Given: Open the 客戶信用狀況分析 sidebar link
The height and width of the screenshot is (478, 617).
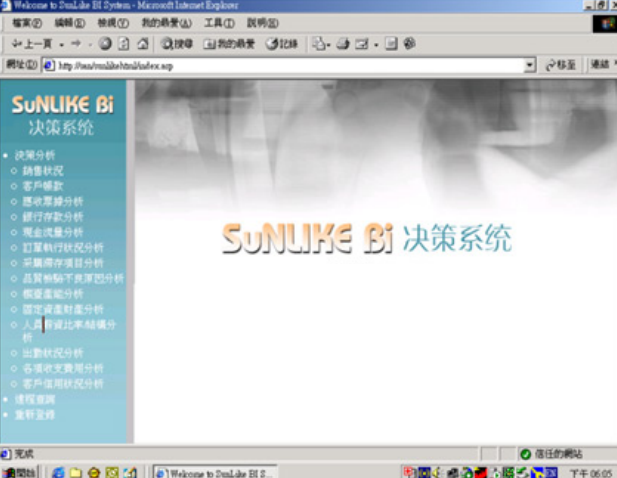Looking at the screenshot, I should pyautogui.click(x=63, y=384).
